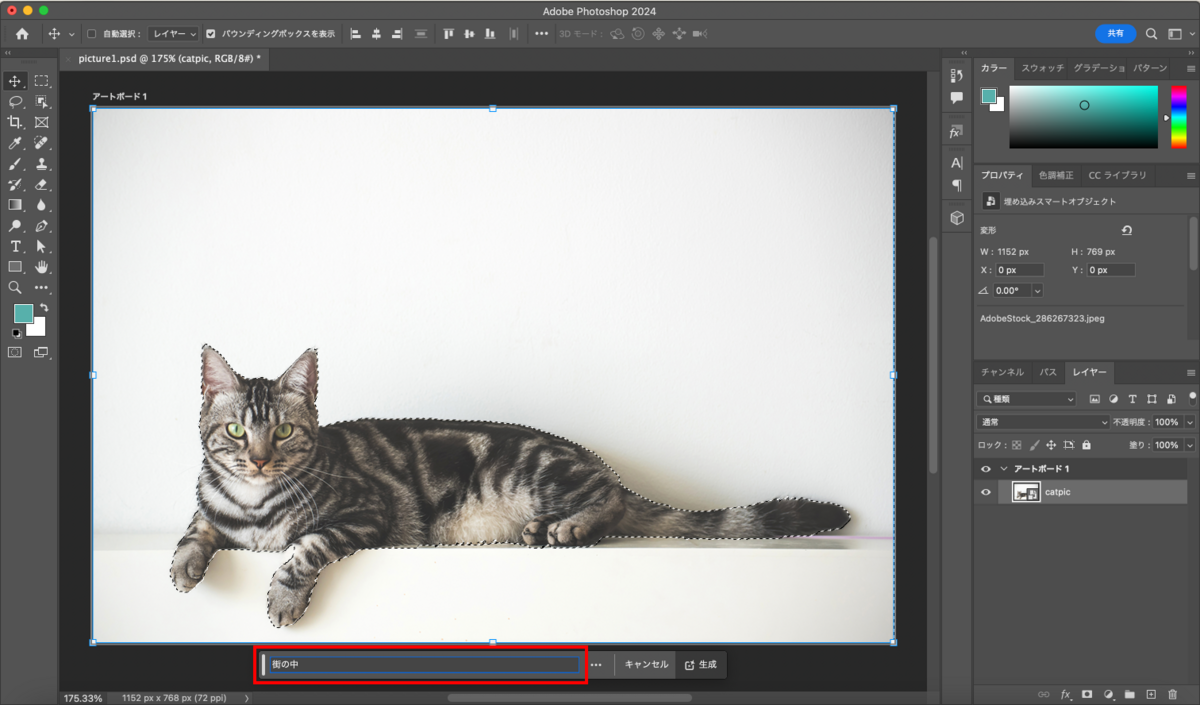Select the Move tool in the toolbox
Viewport: 1200px width, 705px height.
click(x=15, y=81)
